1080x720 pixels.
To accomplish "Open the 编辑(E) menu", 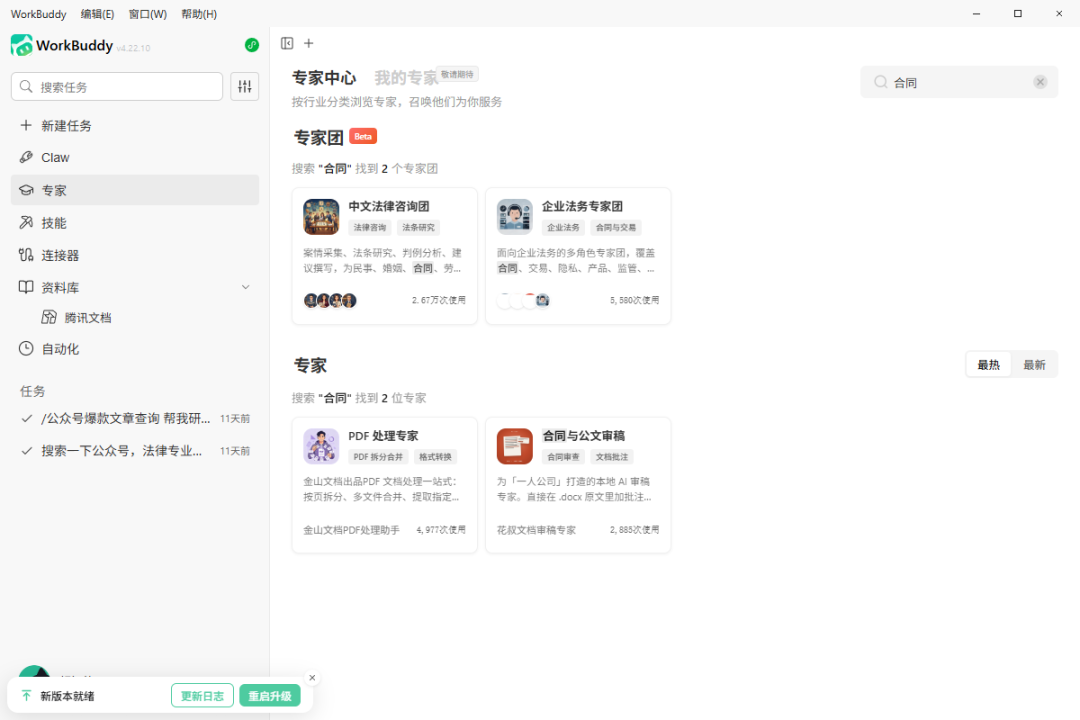I will click(97, 14).
